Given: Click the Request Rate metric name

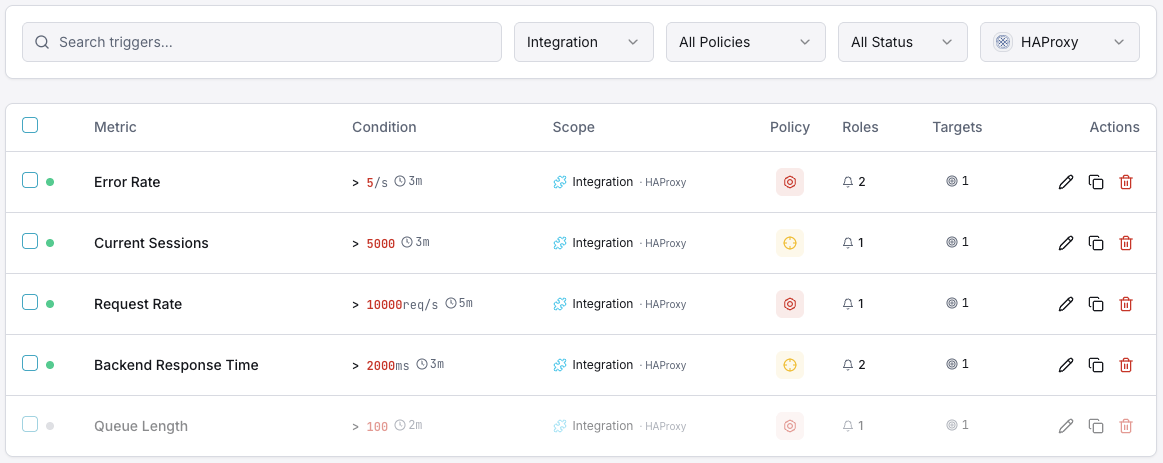Looking at the screenshot, I should (x=138, y=303).
